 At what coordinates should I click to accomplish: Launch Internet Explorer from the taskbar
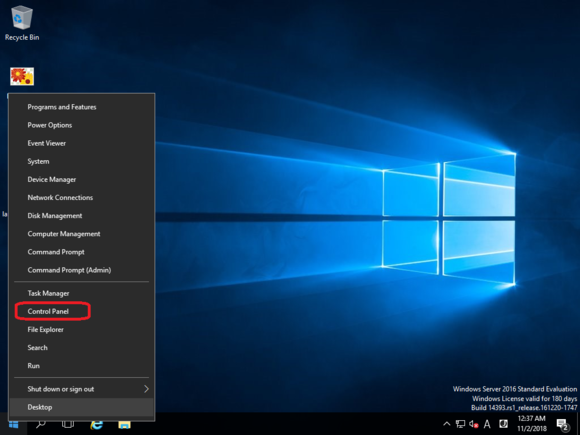click(x=96, y=424)
